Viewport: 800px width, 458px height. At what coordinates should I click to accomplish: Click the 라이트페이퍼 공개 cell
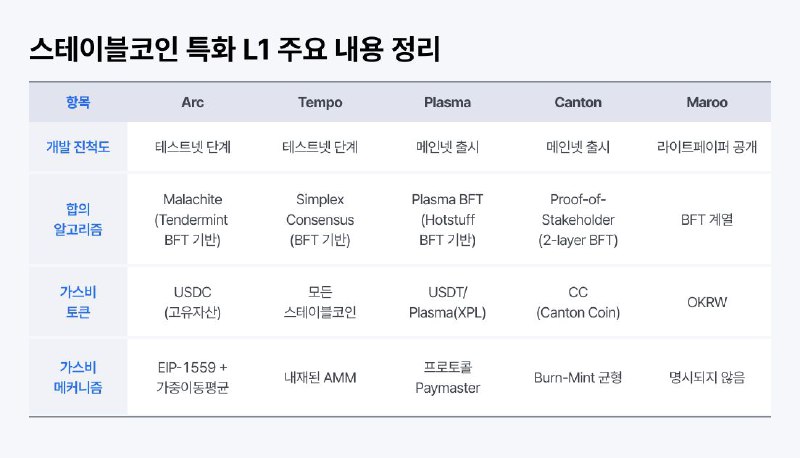point(707,147)
